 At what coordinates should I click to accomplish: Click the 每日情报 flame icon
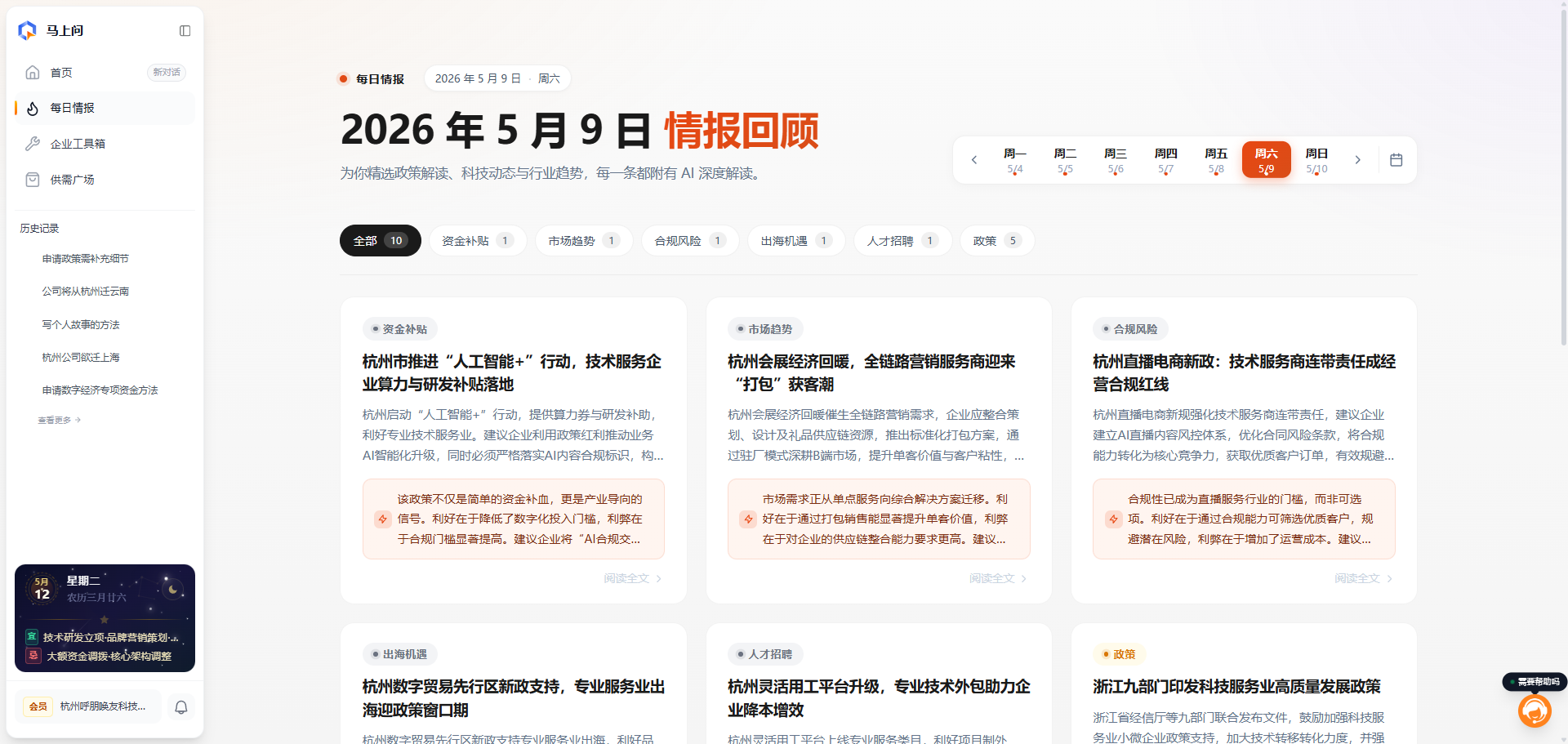point(33,108)
